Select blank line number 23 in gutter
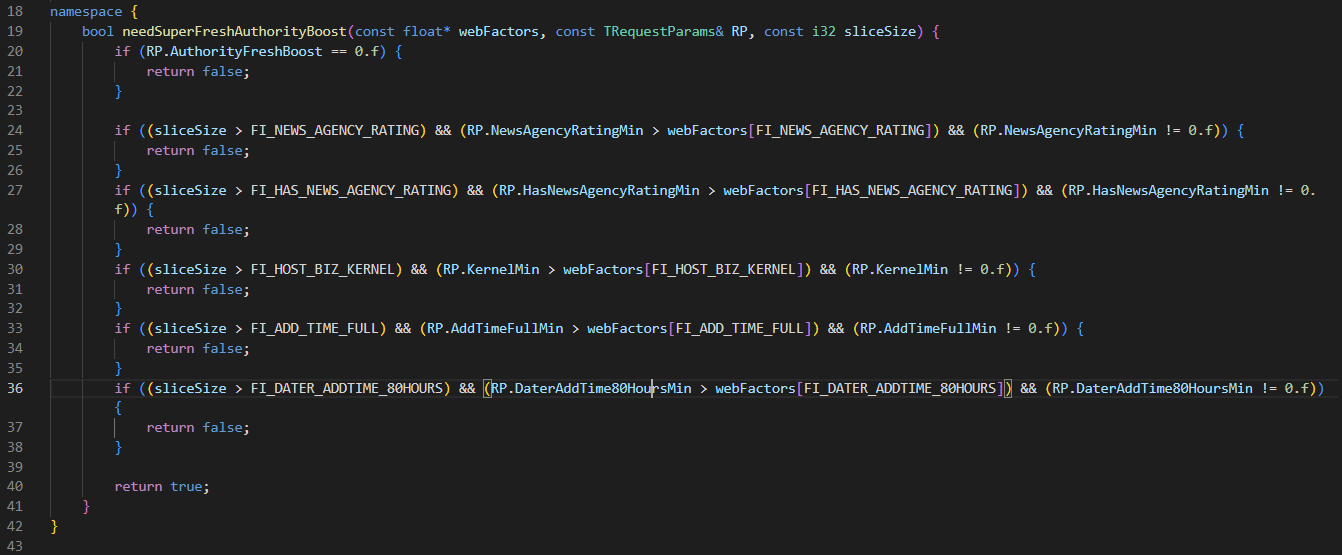This screenshot has width=1342, height=555. (15, 111)
